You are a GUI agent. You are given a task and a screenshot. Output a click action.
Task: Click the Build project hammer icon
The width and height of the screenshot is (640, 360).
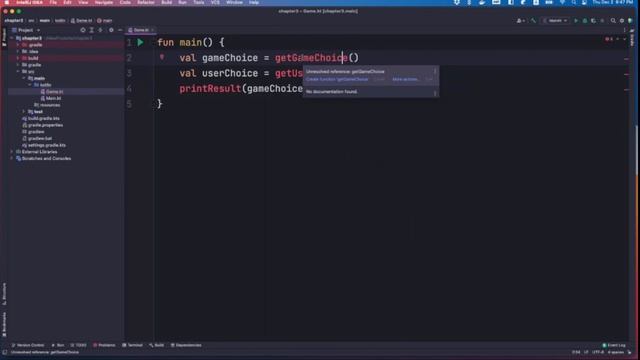click(533, 20)
